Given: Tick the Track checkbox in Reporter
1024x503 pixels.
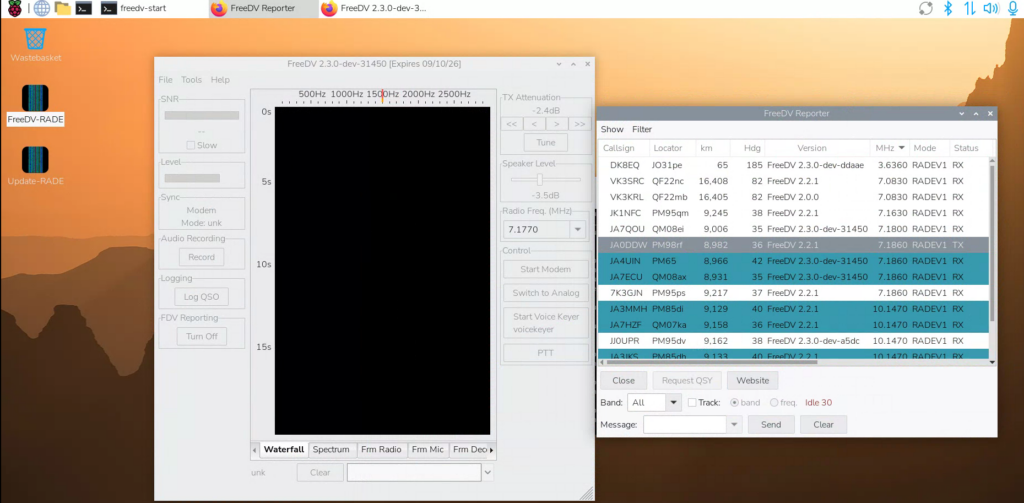Looking at the screenshot, I should coord(693,403).
